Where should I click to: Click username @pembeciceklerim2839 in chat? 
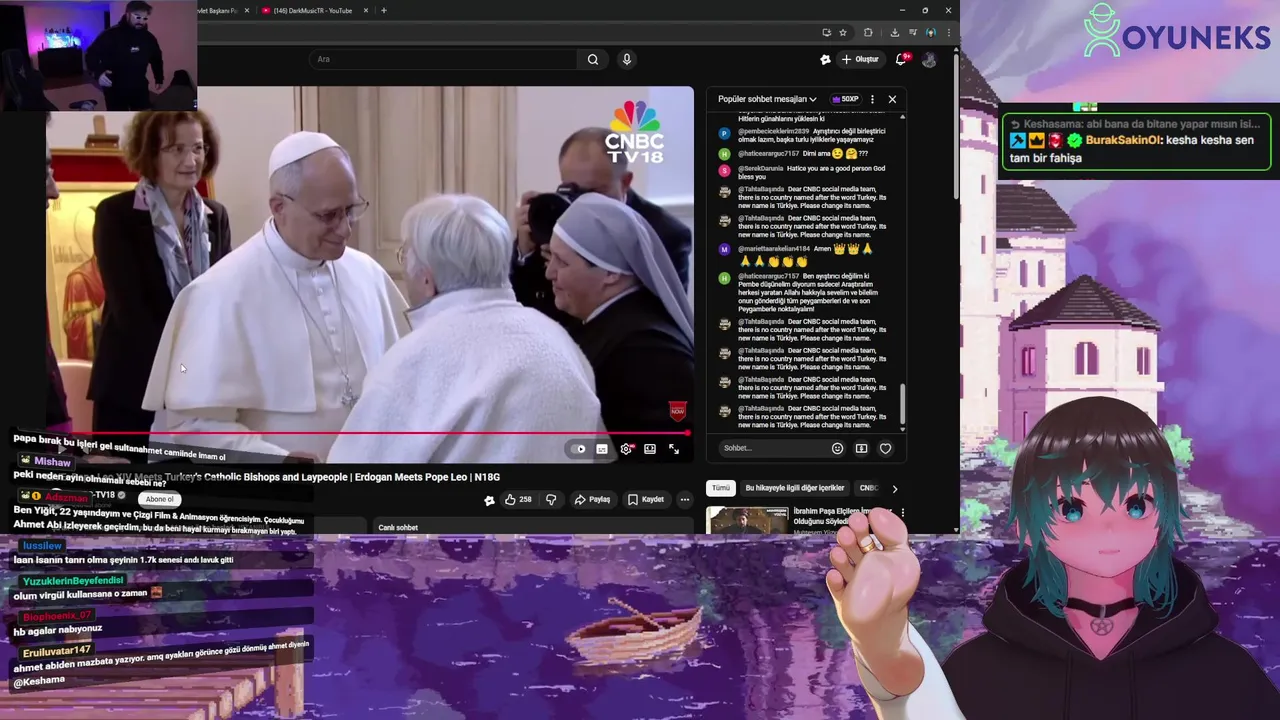click(x=773, y=131)
